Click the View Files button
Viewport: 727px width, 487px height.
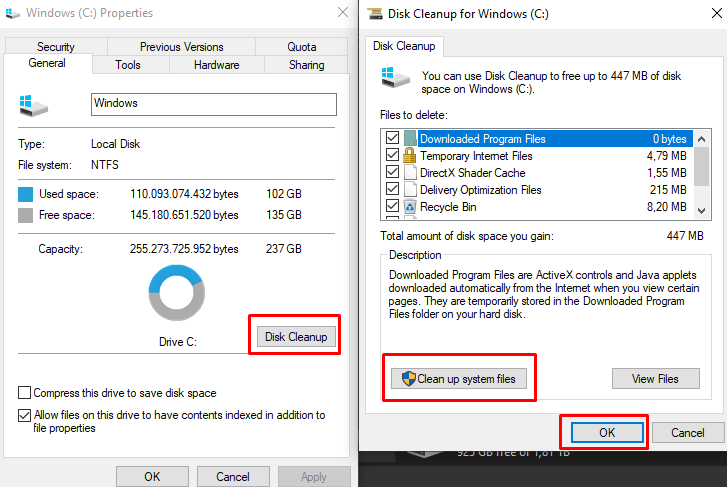pos(655,378)
